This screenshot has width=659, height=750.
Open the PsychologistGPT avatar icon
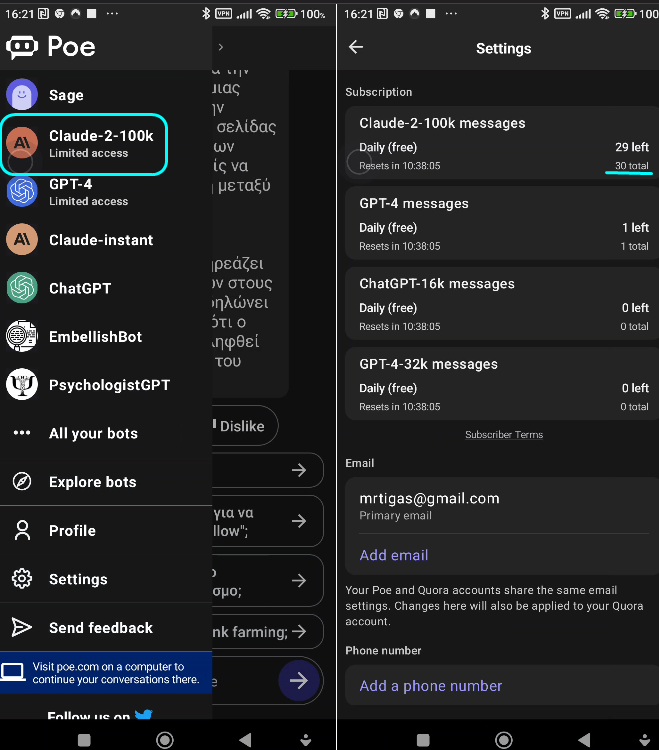(x=22, y=384)
